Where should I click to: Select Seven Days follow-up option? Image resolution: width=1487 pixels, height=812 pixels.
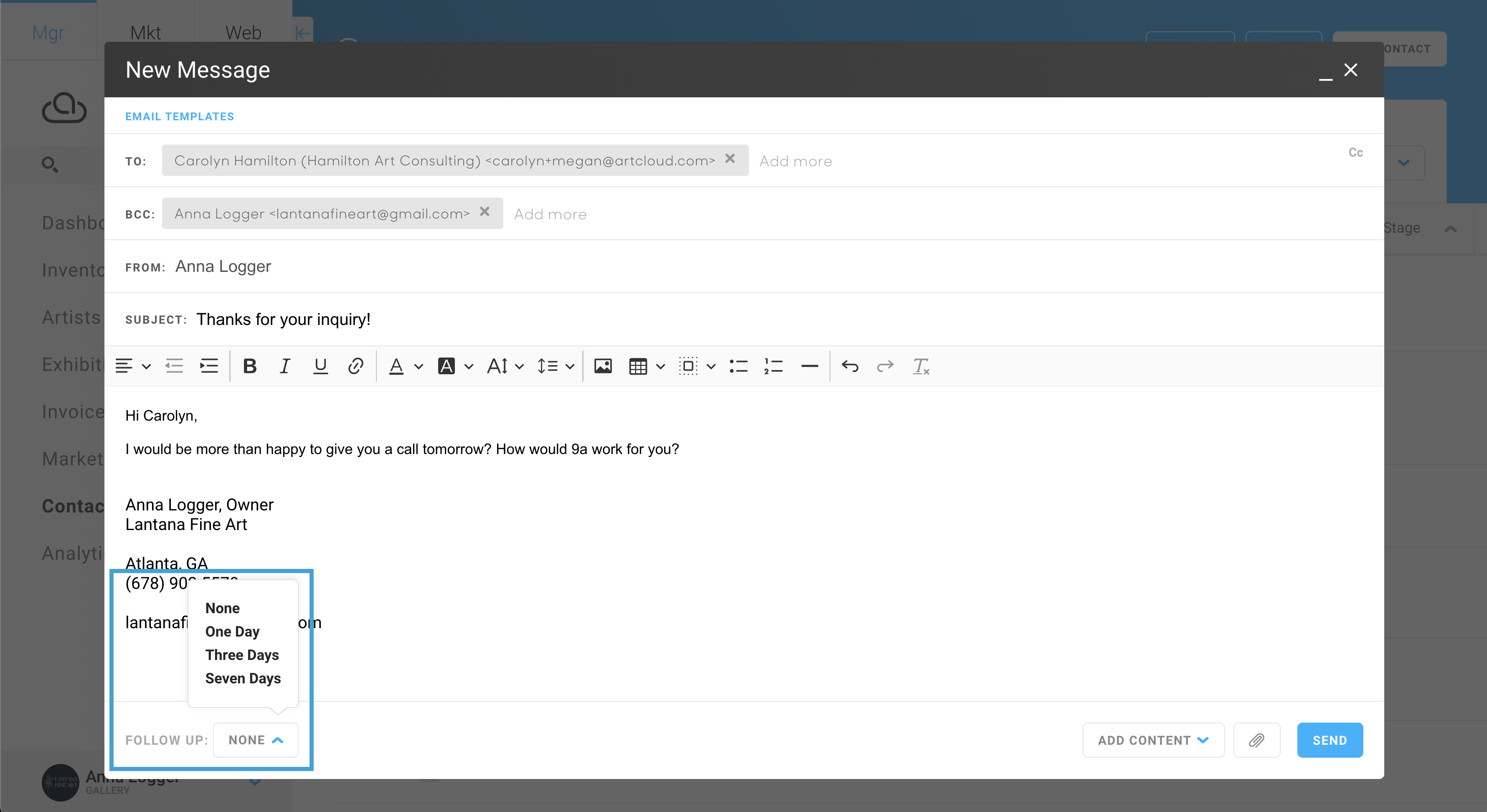click(242, 678)
